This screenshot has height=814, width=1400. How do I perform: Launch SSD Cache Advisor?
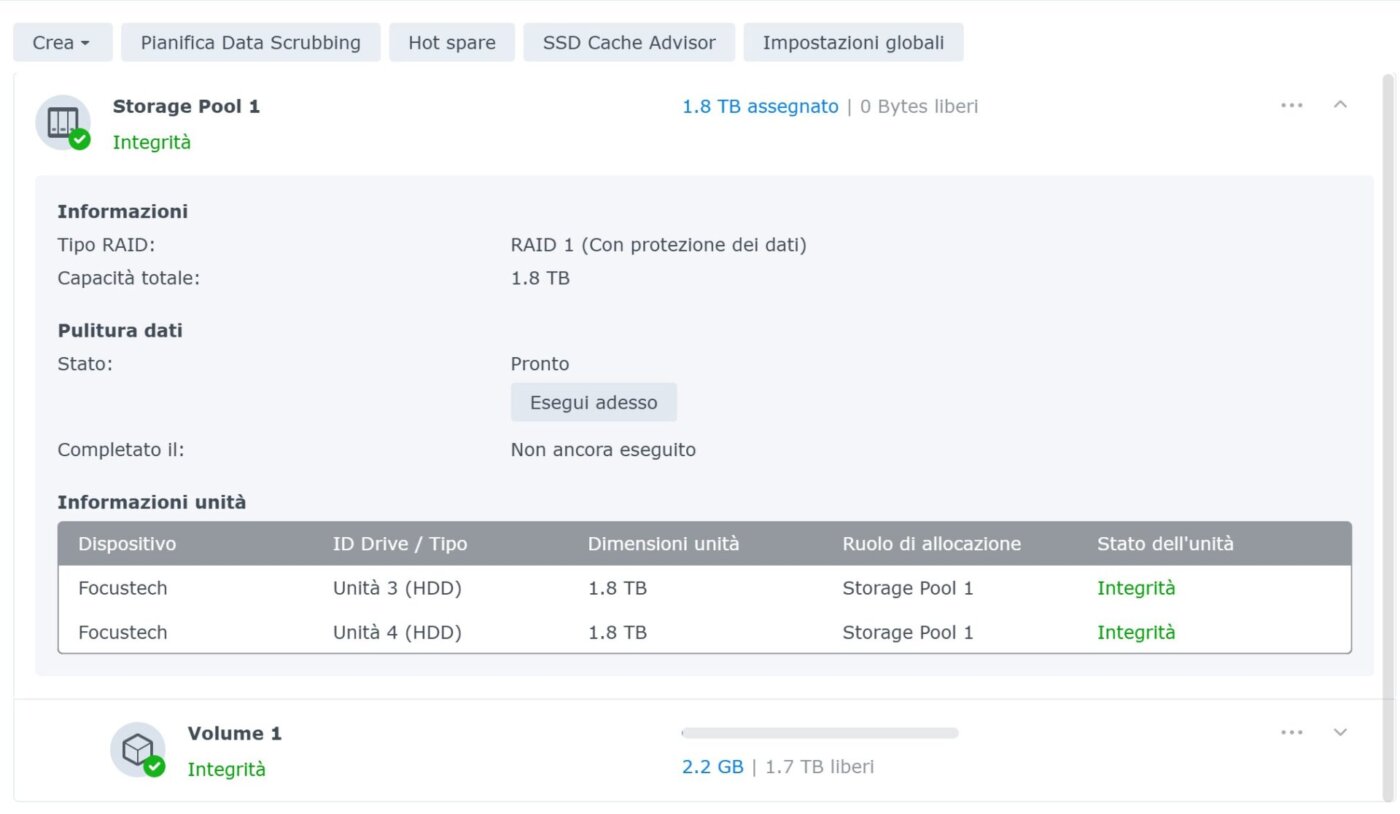point(629,43)
